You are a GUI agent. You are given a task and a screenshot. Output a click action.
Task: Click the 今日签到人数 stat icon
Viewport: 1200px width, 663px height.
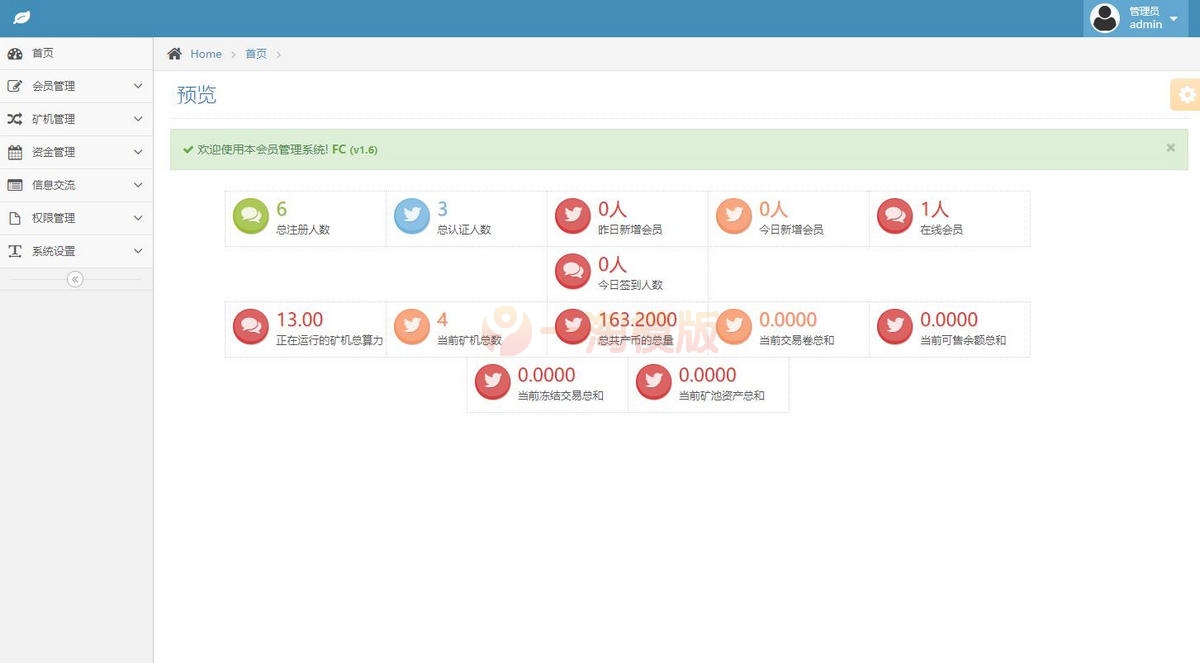(x=573, y=271)
